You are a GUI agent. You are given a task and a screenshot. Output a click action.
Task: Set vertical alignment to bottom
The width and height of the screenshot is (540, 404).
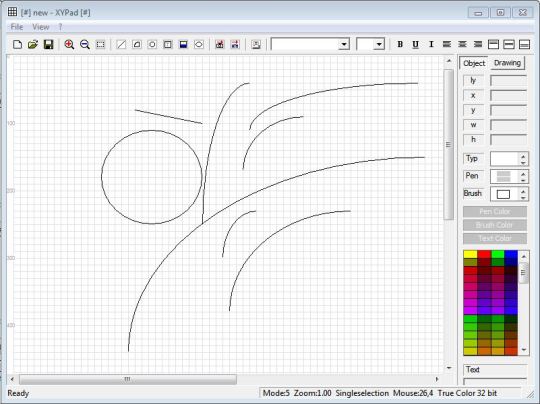click(x=525, y=44)
